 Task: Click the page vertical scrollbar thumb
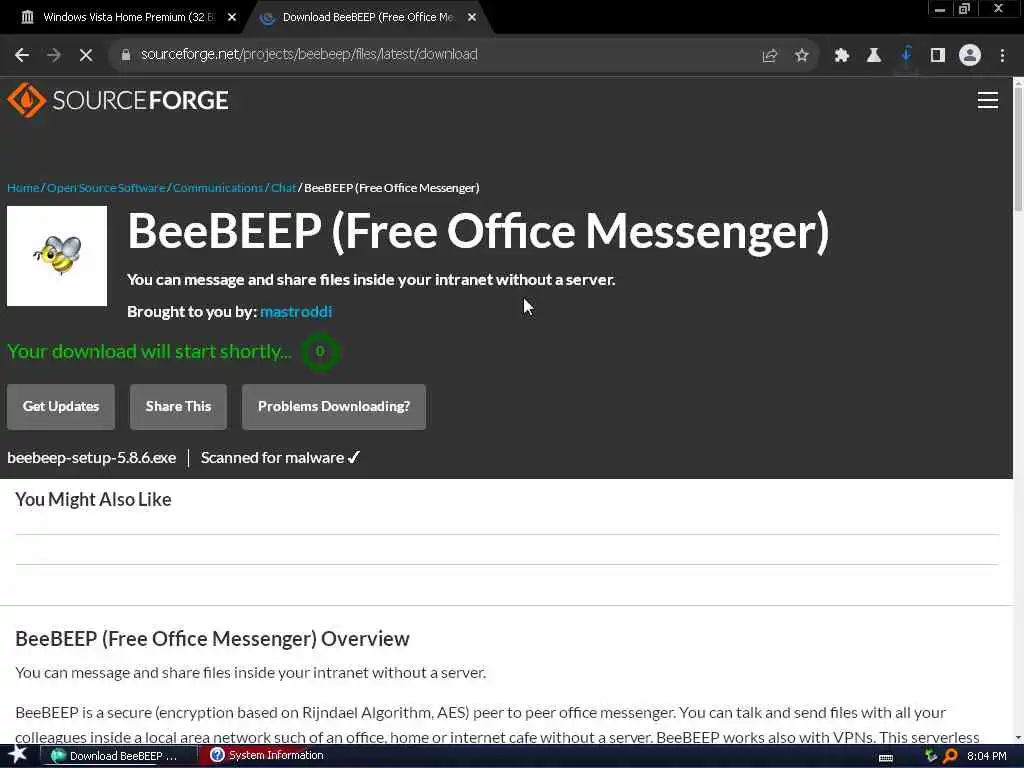(x=1018, y=147)
